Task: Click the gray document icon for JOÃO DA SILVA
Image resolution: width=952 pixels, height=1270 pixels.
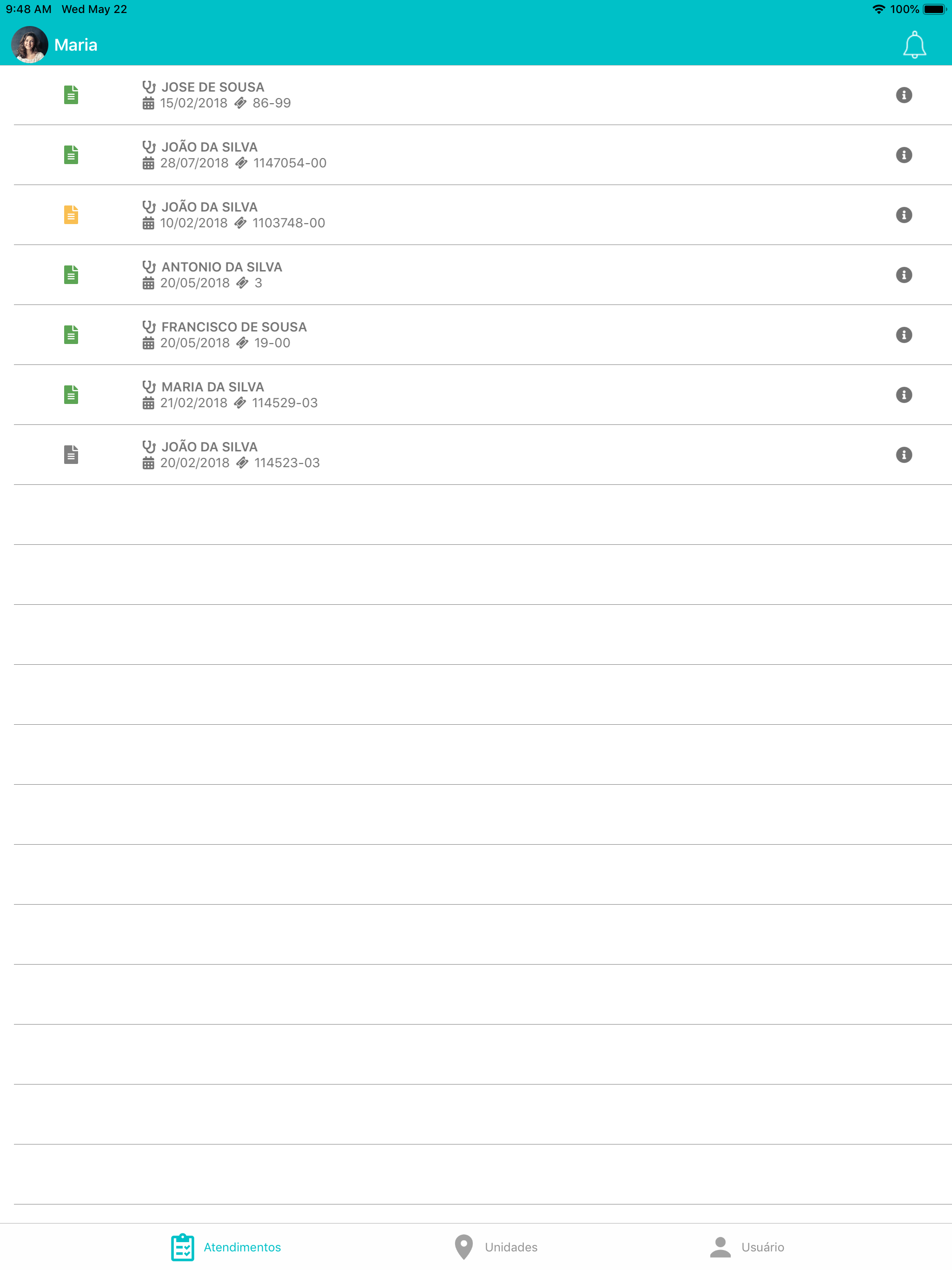Action: tap(70, 454)
